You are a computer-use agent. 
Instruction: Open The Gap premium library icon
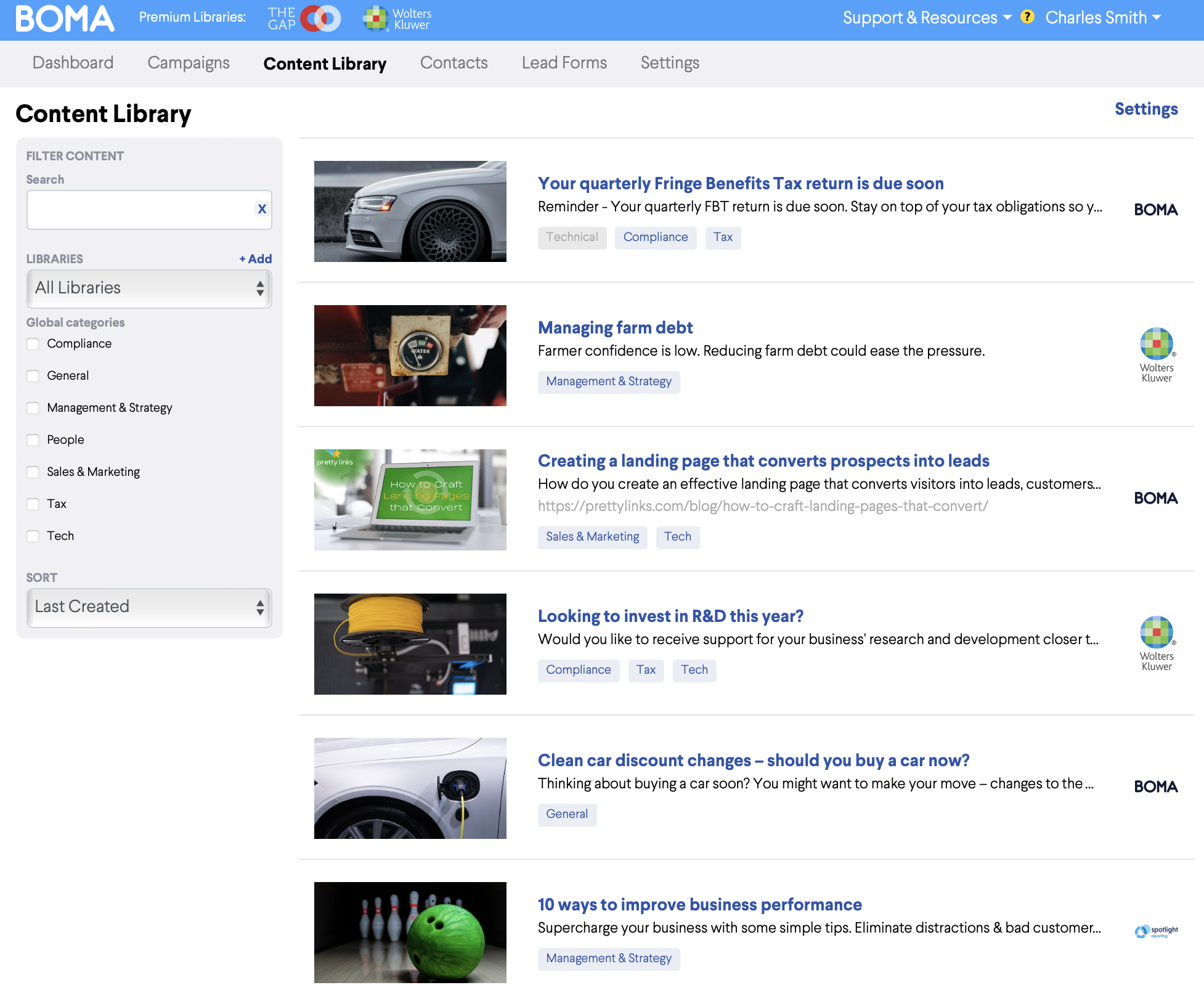point(304,18)
